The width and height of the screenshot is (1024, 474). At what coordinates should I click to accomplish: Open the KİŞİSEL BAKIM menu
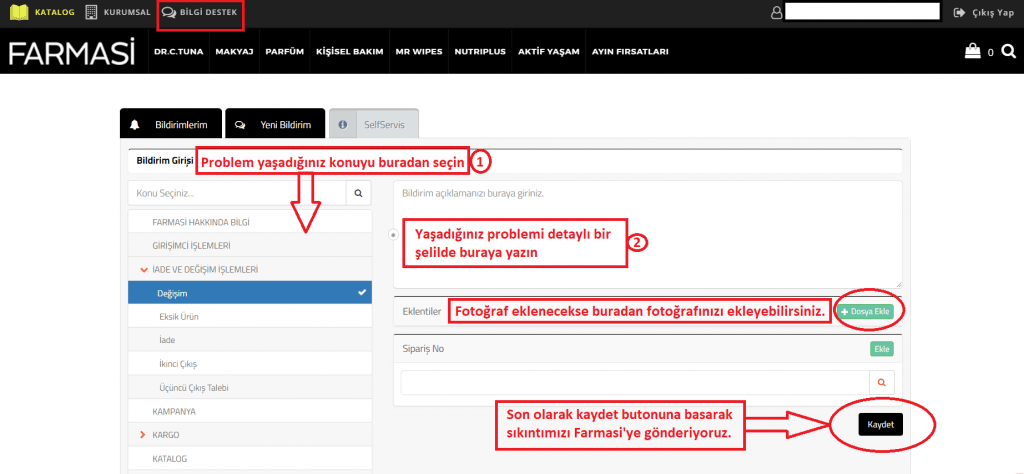click(x=349, y=52)
